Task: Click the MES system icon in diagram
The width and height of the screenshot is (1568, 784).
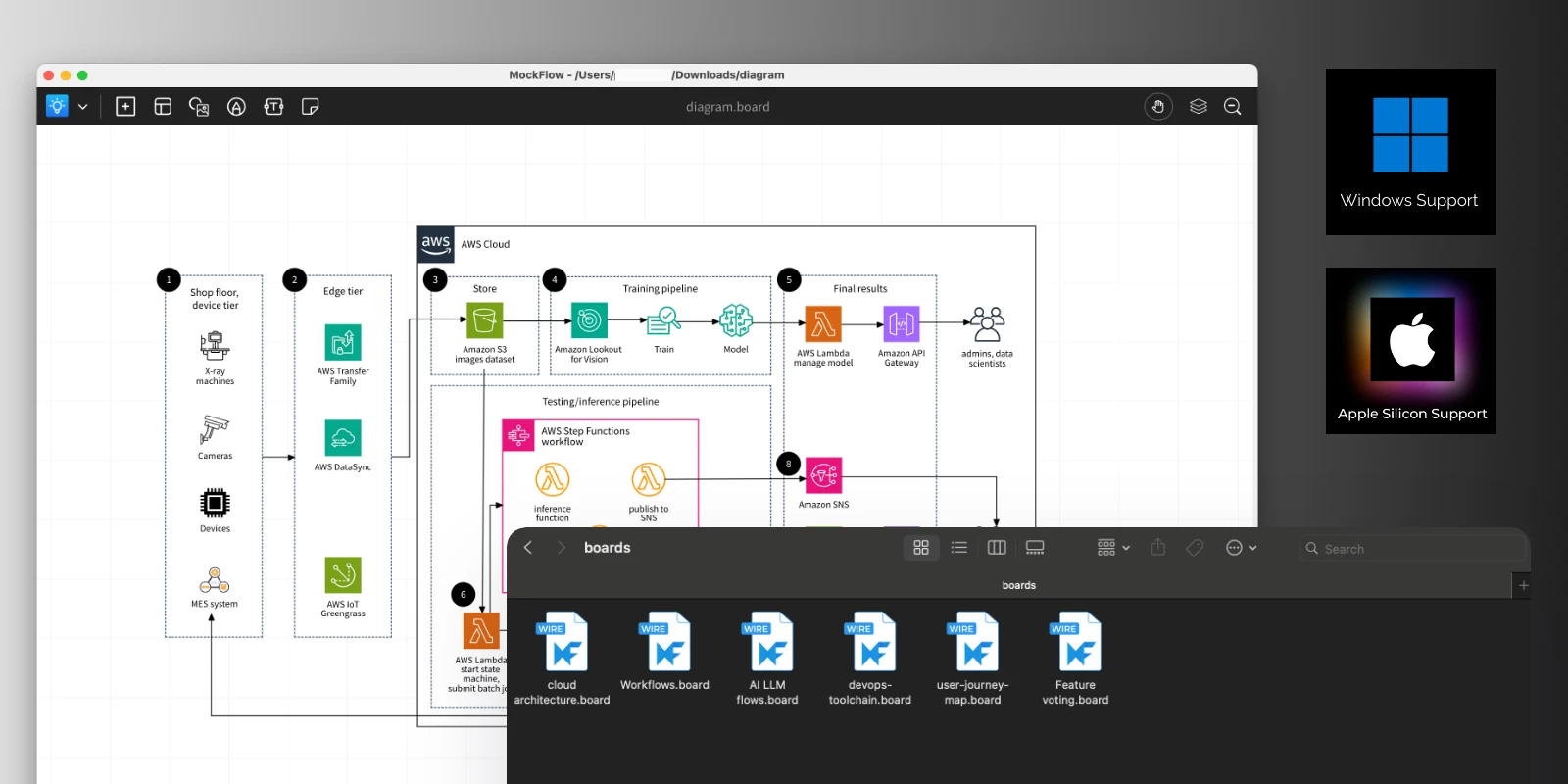Action: [215, 580]
